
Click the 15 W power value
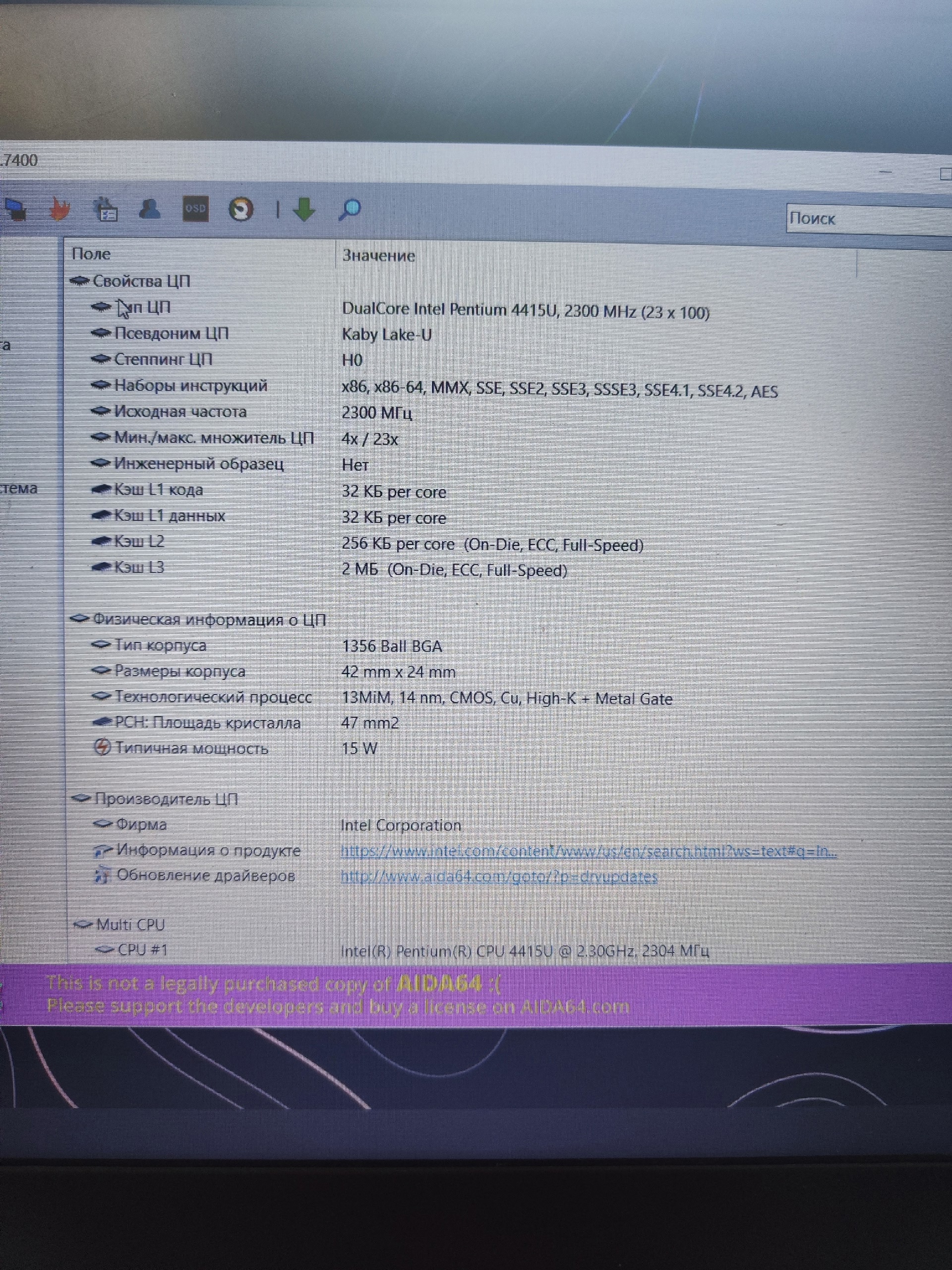click(359, 749)
